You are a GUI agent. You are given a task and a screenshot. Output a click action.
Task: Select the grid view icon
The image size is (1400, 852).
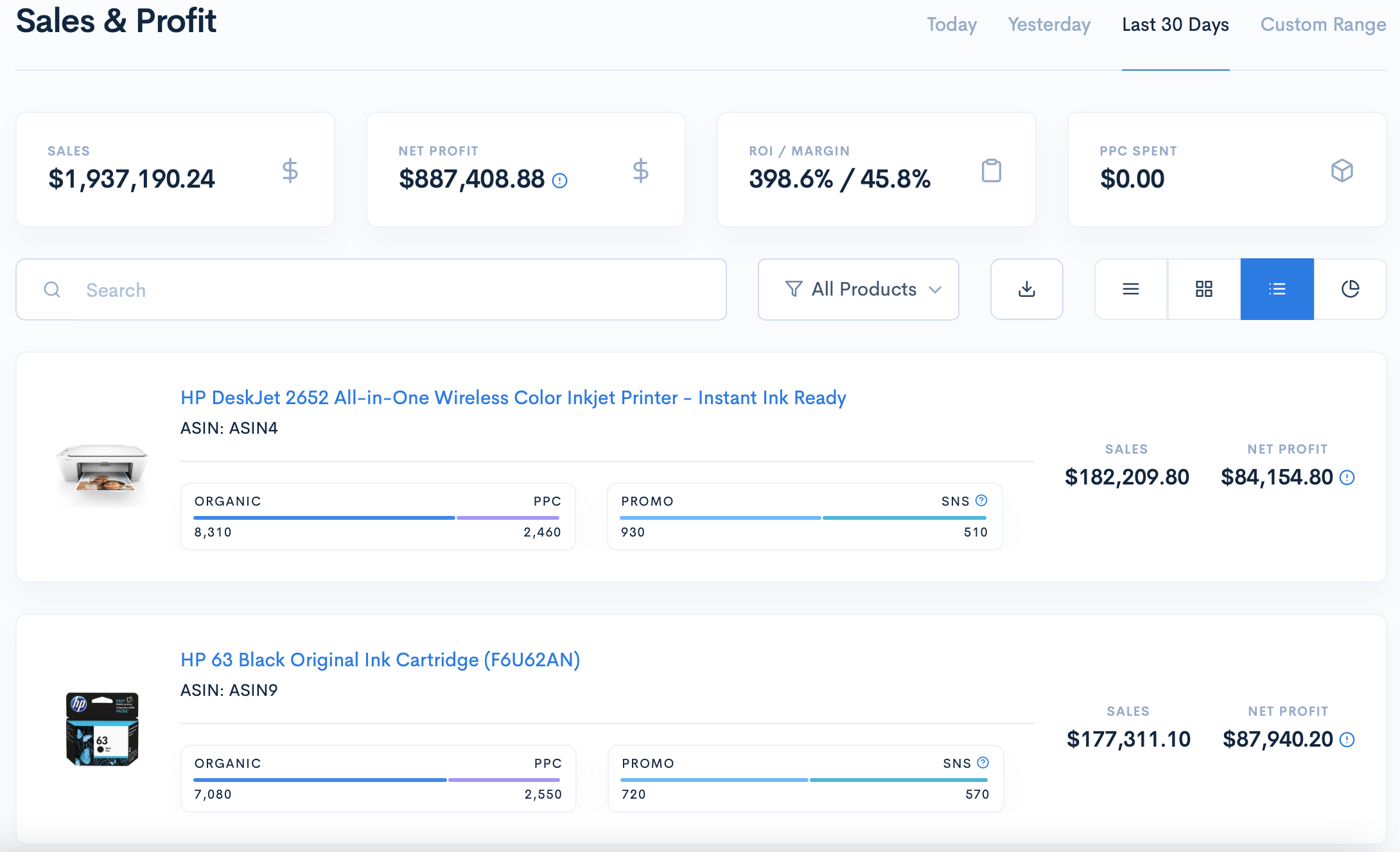[x=1203, y=290]
